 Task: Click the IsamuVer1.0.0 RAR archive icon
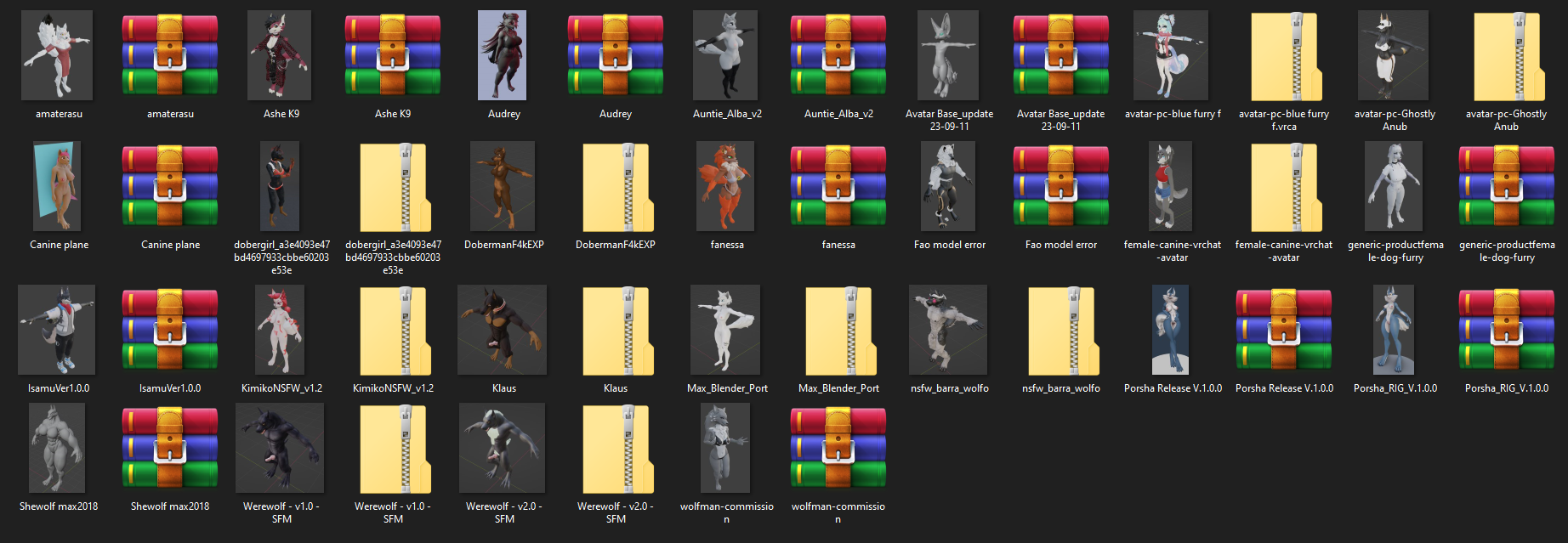click(x=170, y=330)
